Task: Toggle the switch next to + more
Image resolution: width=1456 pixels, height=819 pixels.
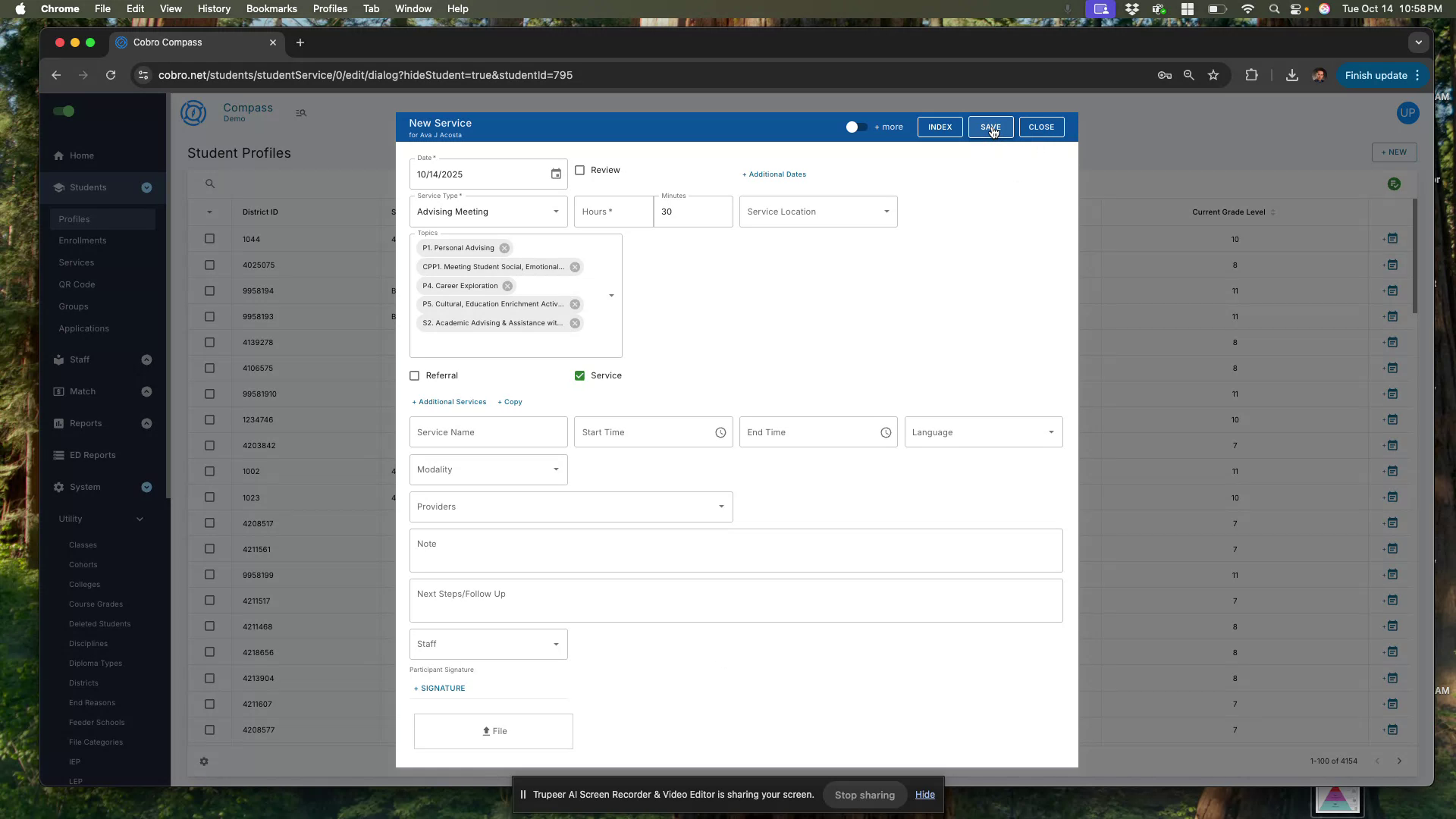Action: pos(856,127)
